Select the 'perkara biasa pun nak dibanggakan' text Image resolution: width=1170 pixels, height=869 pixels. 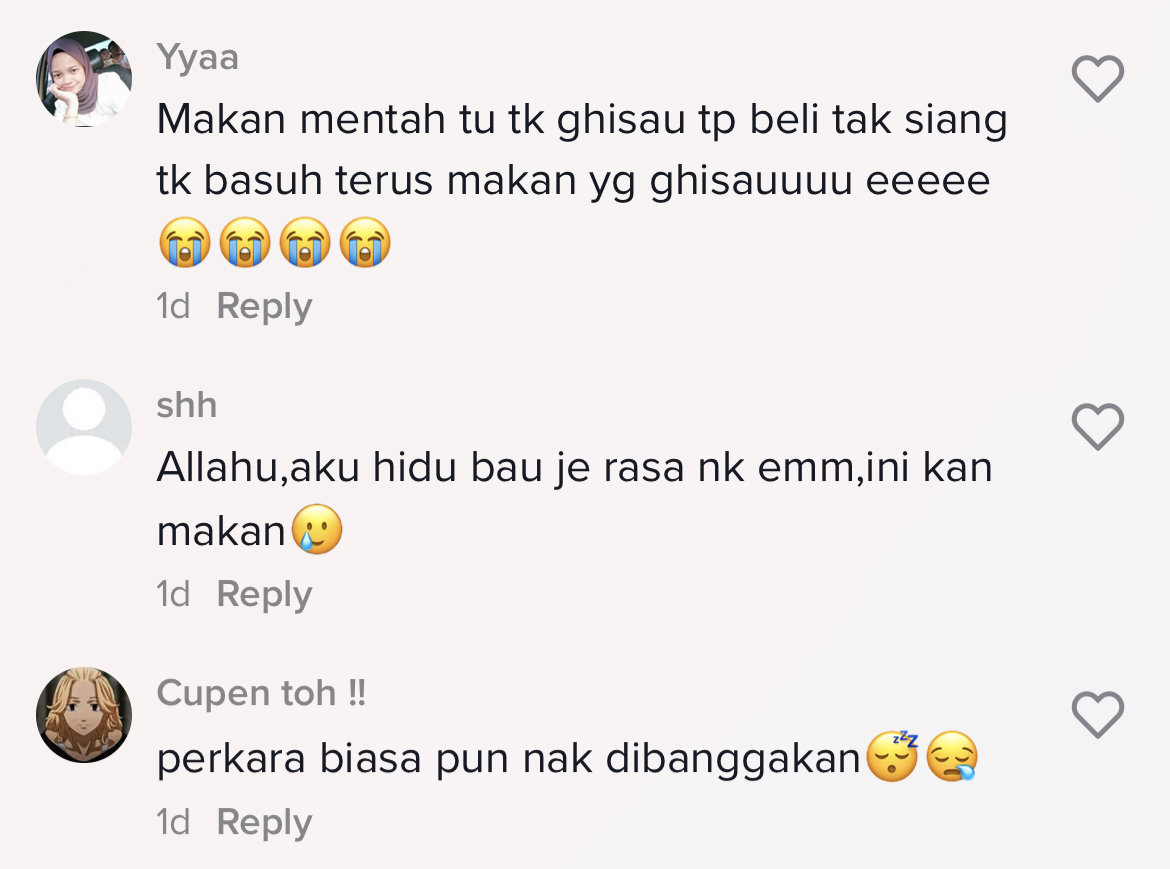coord(509,759)
